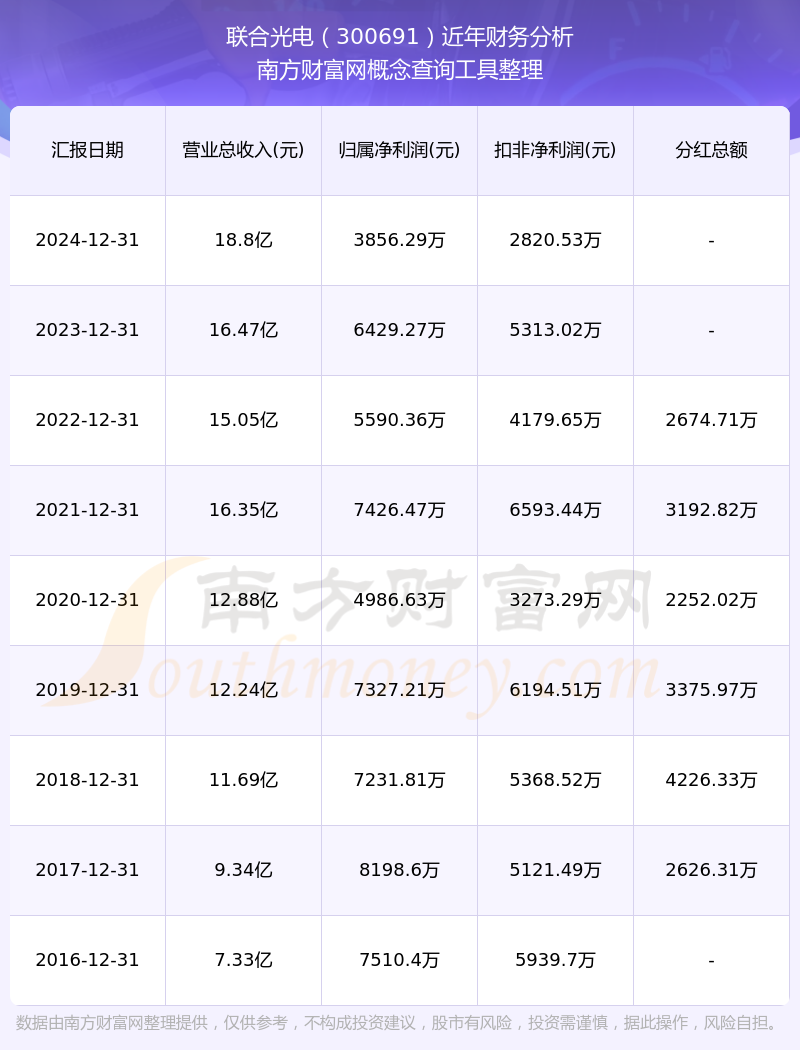Viewport: 800px width, 1050px height.
Task: Click dividend value 3375.97万
Action: tap(711, 690)
